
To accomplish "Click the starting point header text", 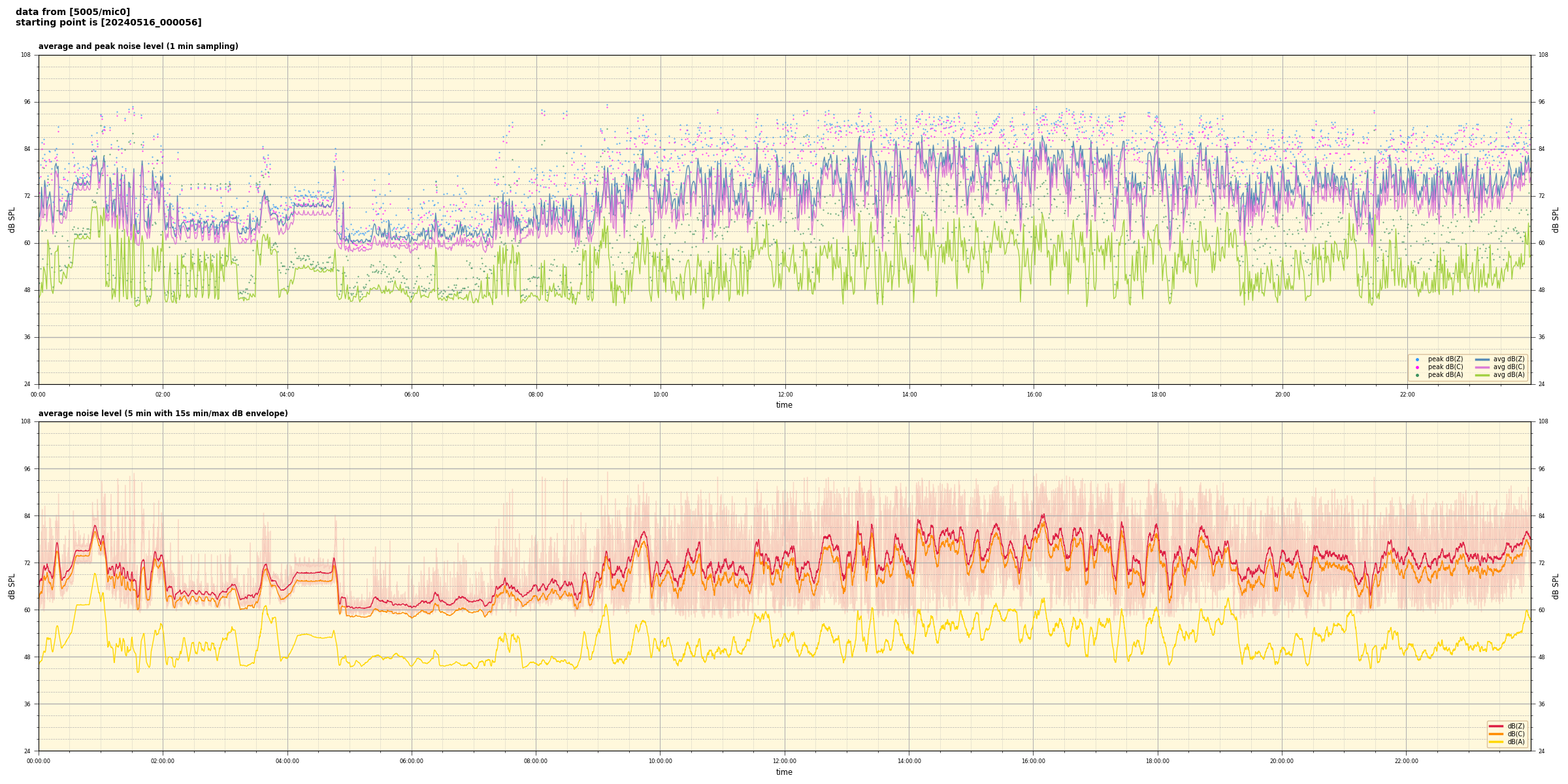I will tap(108, 23).
